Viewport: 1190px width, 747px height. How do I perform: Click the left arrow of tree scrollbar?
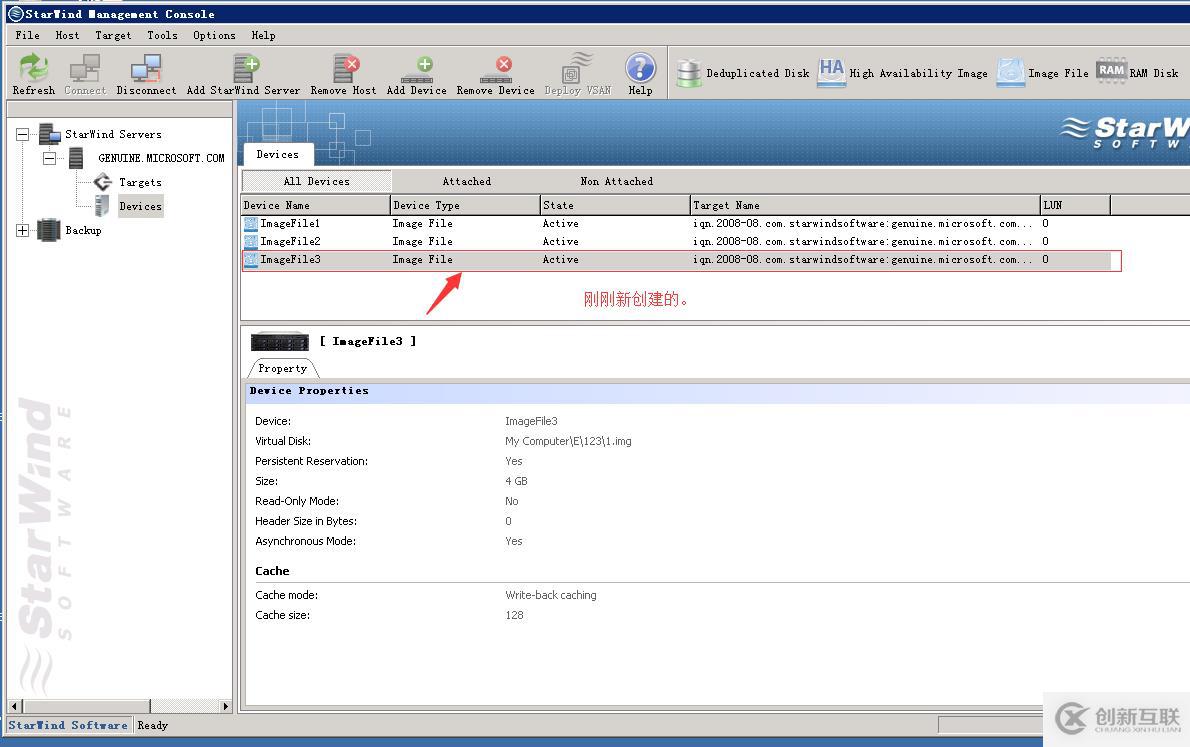point(14,706)
